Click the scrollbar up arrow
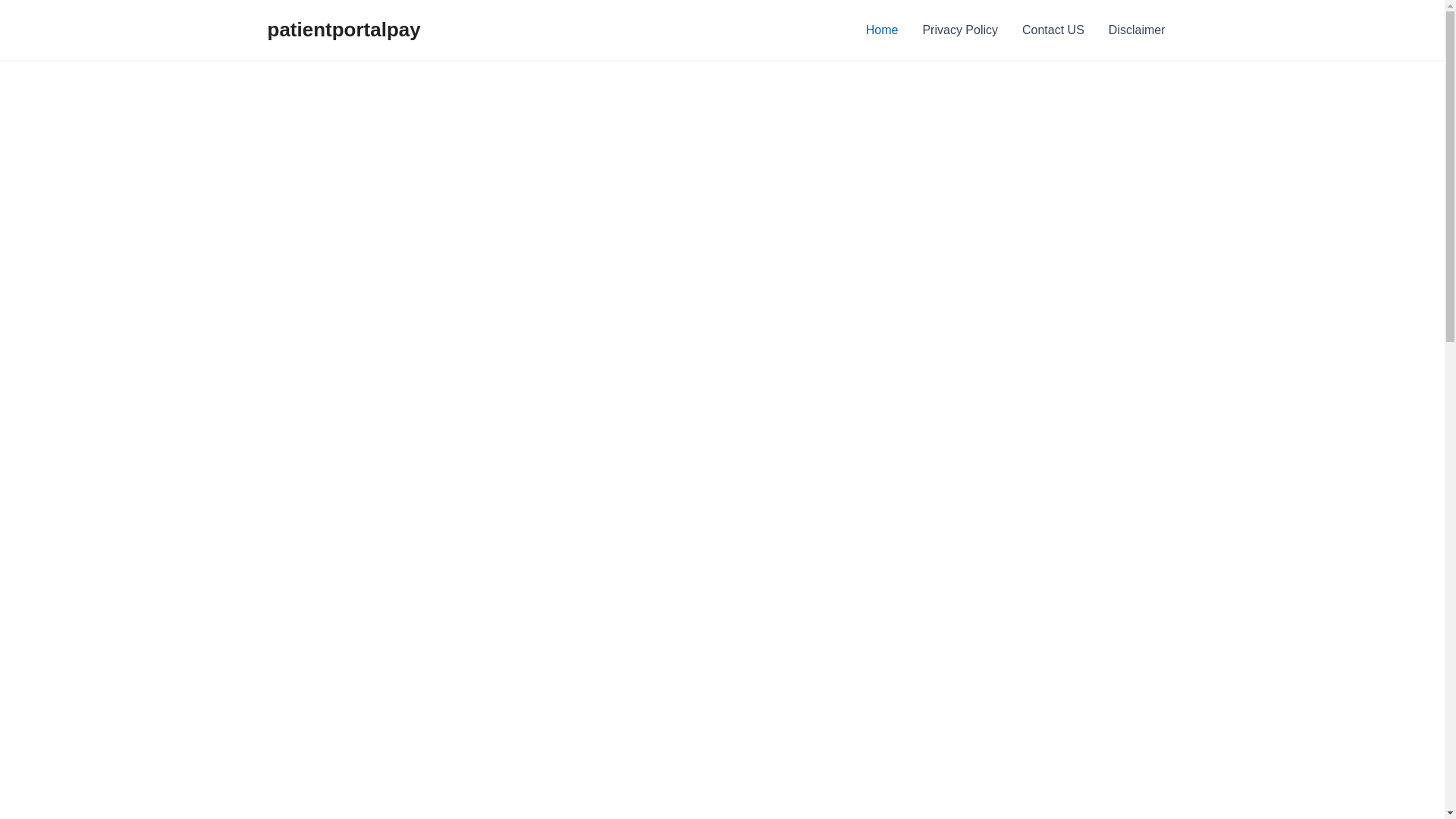The height and width of the screenshot is (819, 1456). tap(1450, 5)
